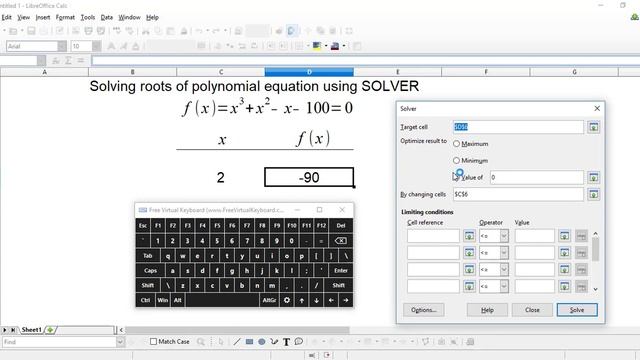Open operator dropdown in second condition row

(x=504, y=253)
